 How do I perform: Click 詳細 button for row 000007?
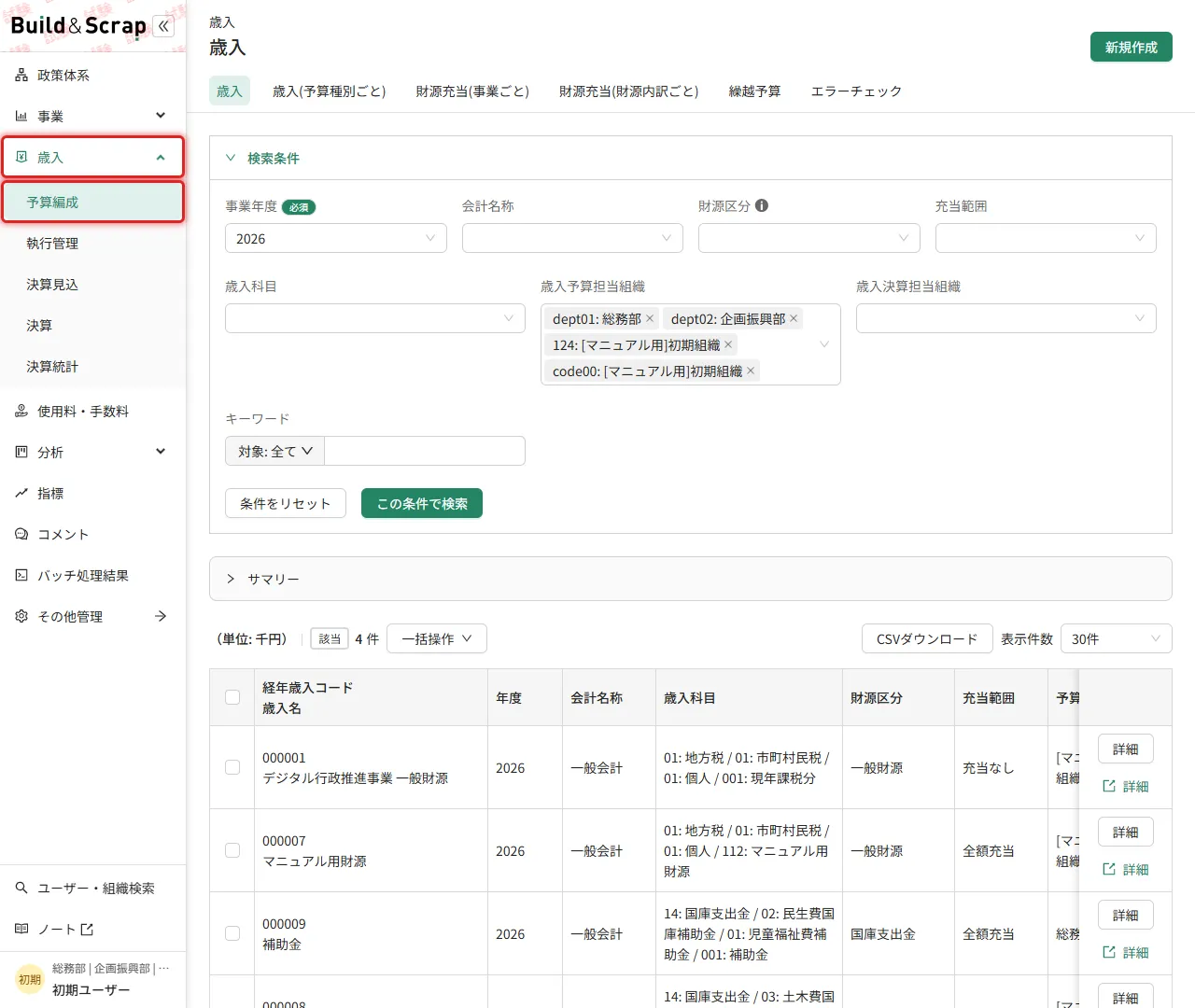pyautogui.click(x=1126, y=833)
